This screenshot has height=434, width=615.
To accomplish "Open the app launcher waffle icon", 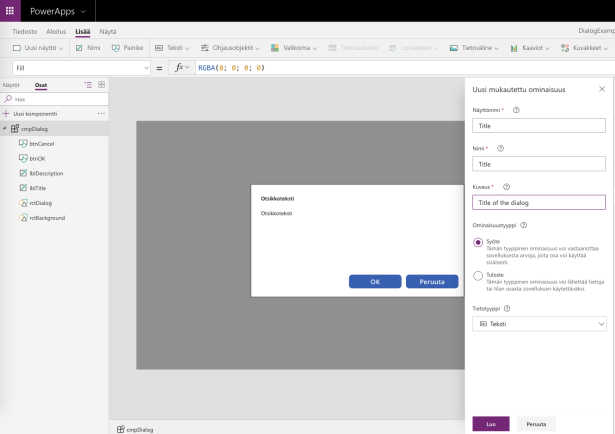I will coord(10,10).
